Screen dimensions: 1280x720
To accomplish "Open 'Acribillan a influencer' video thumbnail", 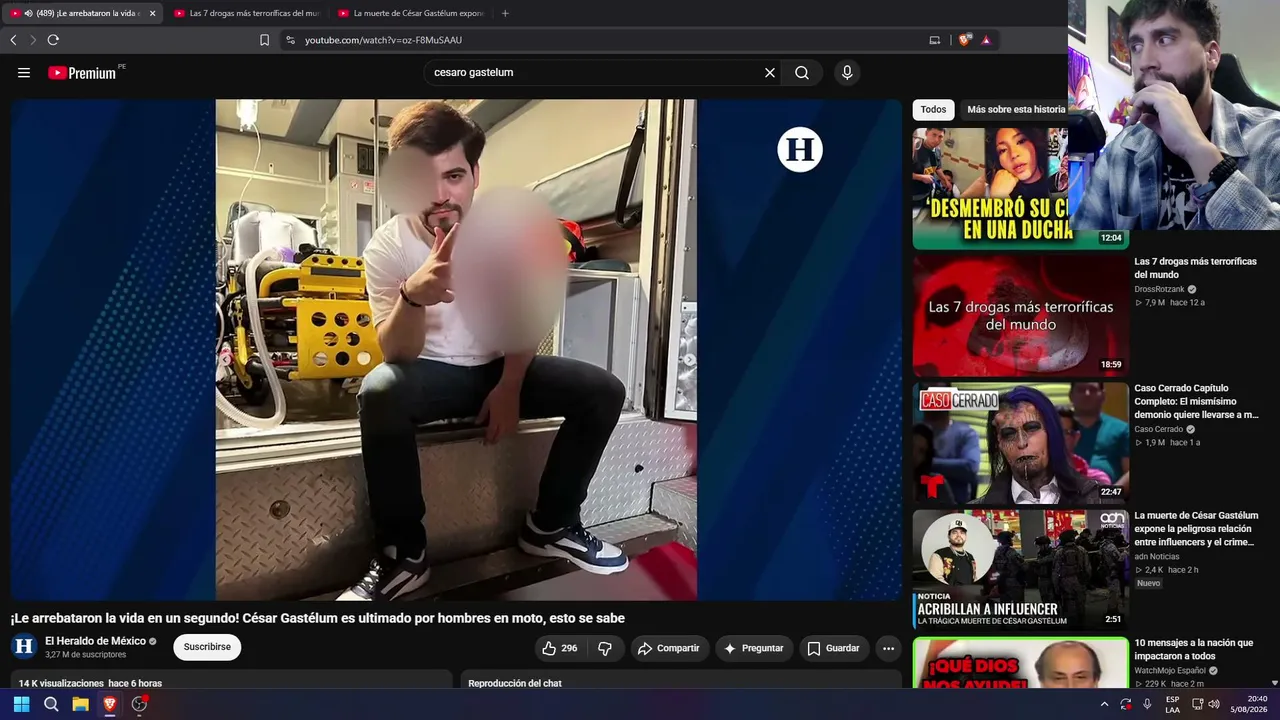I will 1020,569.
